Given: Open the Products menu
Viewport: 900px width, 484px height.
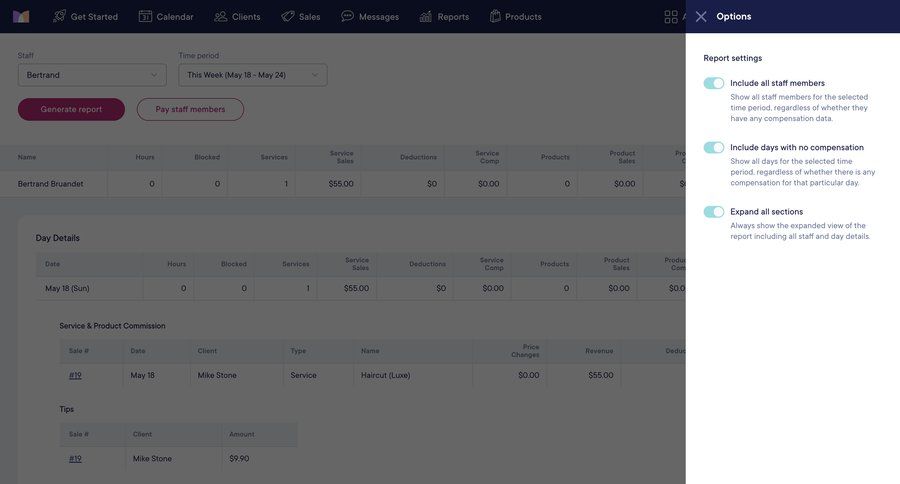Looking at the screenshot, I should [x=515, y=17].
